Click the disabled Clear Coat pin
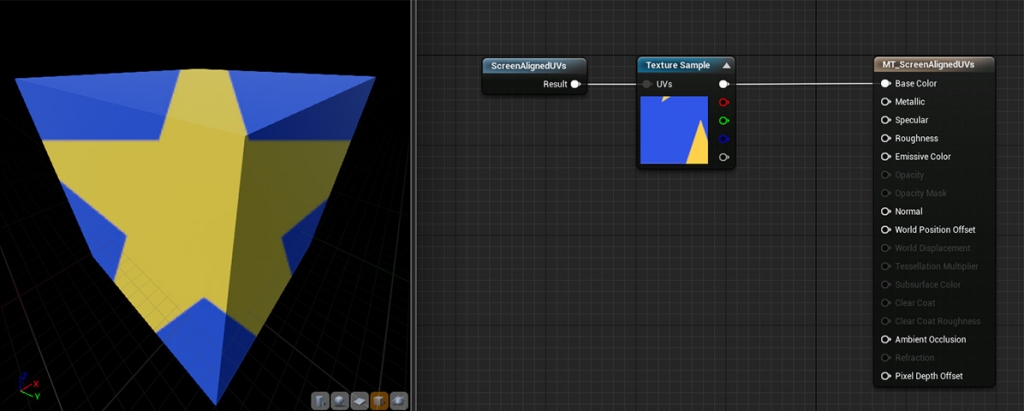Screen dimensions: 1024x411 click(886, 303)
